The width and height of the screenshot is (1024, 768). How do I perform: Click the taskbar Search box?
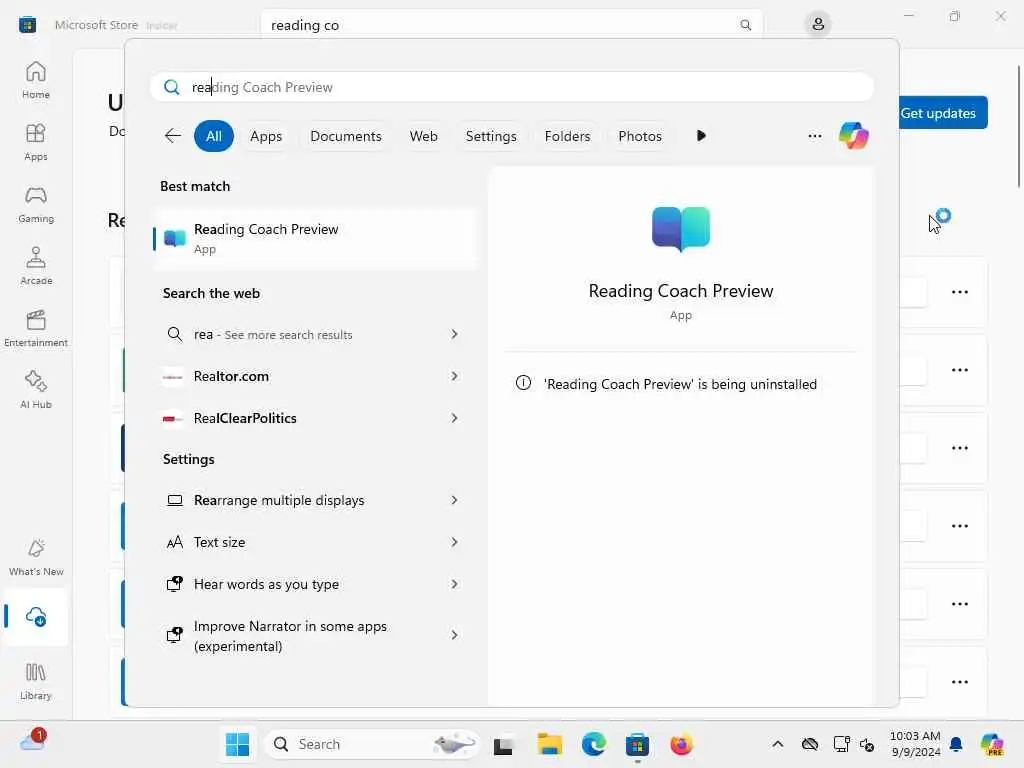click(x=372, y=744)
